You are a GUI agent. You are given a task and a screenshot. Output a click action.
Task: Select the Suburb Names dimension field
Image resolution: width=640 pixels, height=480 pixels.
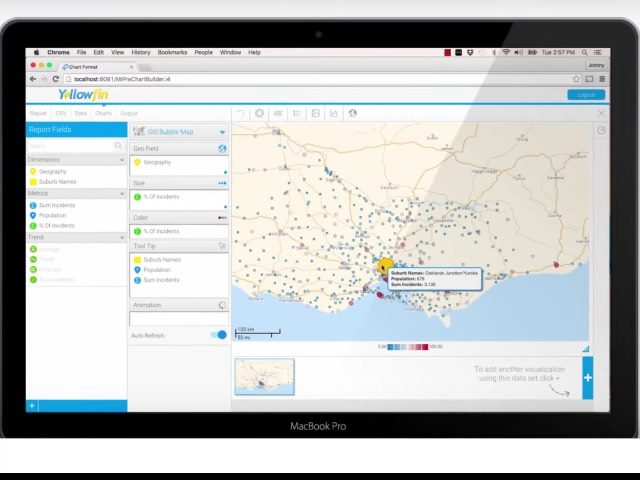click(x=57, y=182)
